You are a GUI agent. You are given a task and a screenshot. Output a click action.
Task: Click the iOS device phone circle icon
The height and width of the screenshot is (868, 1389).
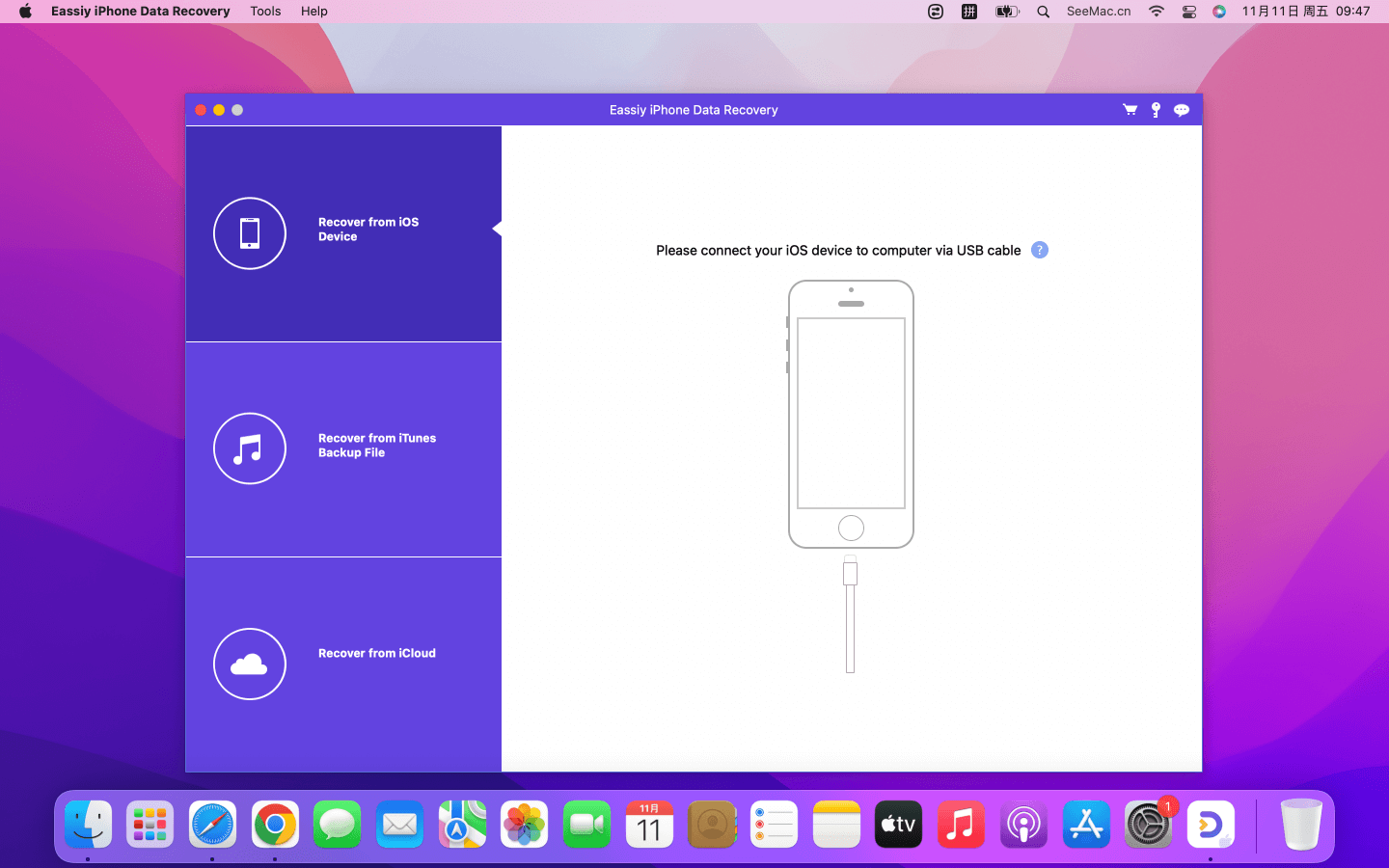coord(250,233)
